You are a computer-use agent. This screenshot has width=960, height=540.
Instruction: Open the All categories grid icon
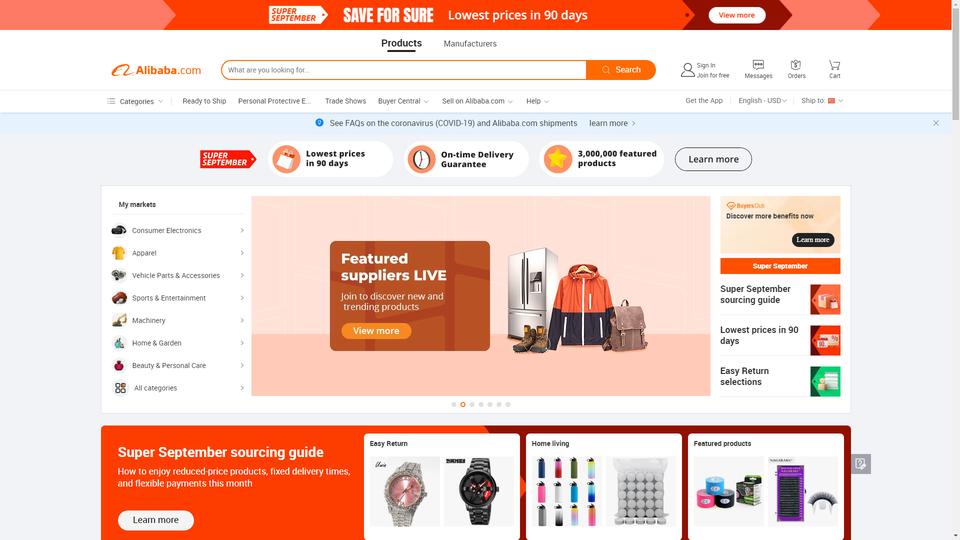pyautogui.click(x=120, y=388)
